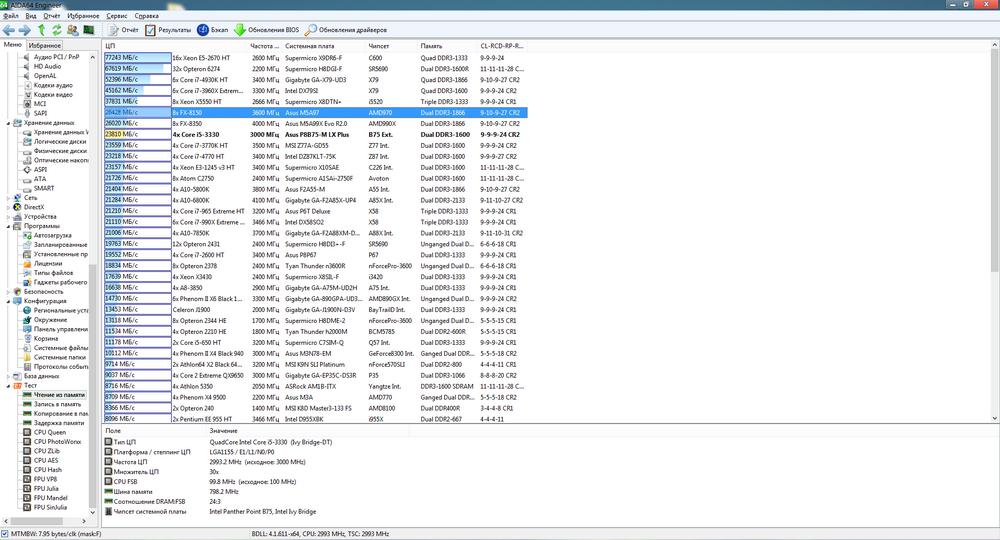Image resolution: width=1000 pixels, height=540 pixels.
Task: Click the green Refresh icon in the toolbar
Action: [57, 30]
